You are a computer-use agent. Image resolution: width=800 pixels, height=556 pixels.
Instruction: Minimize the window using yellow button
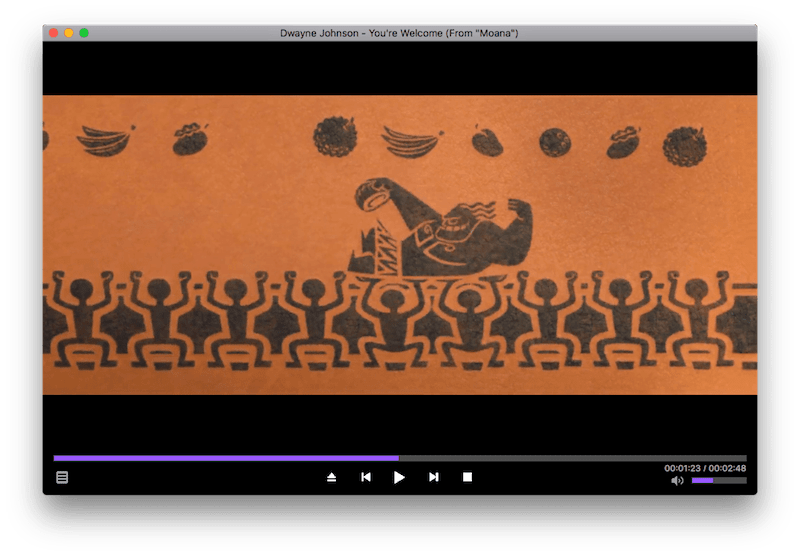pos(69,33)
